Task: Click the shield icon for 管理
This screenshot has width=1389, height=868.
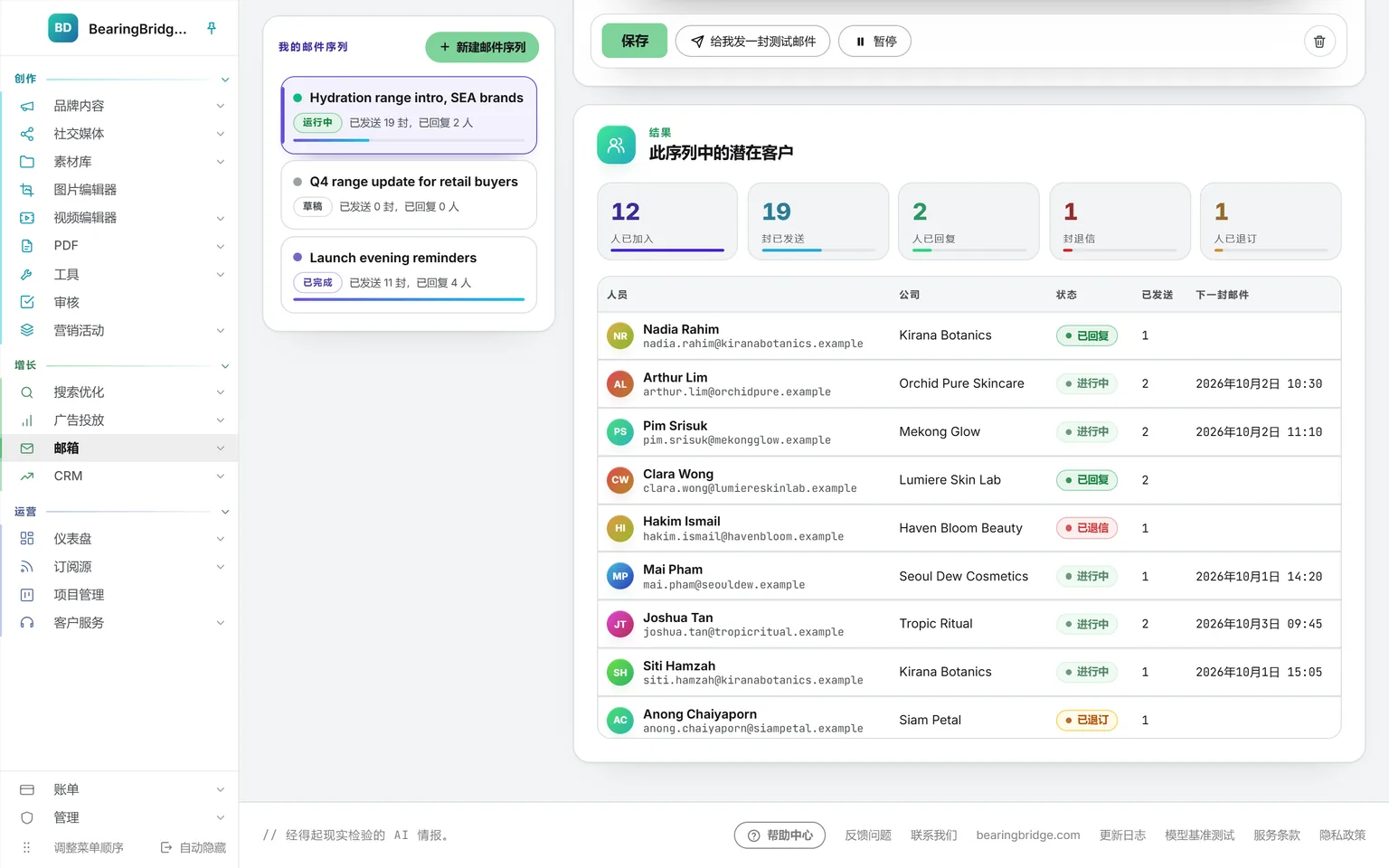Action: point(27,817)
